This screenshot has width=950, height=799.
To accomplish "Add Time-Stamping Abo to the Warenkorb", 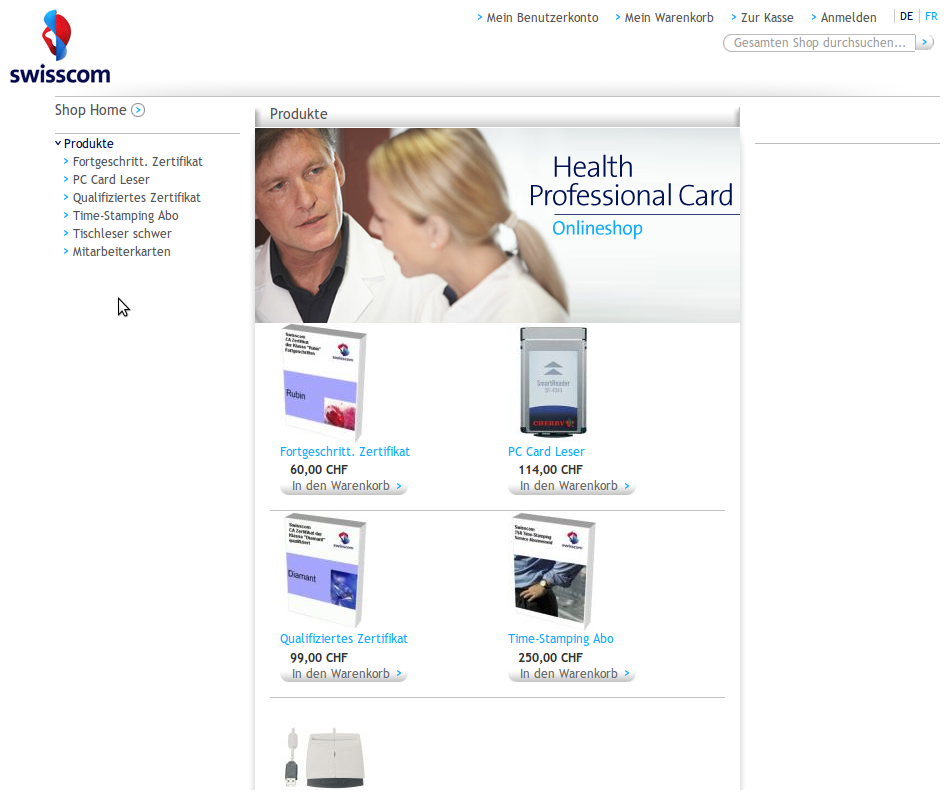I will pos(571,674).
